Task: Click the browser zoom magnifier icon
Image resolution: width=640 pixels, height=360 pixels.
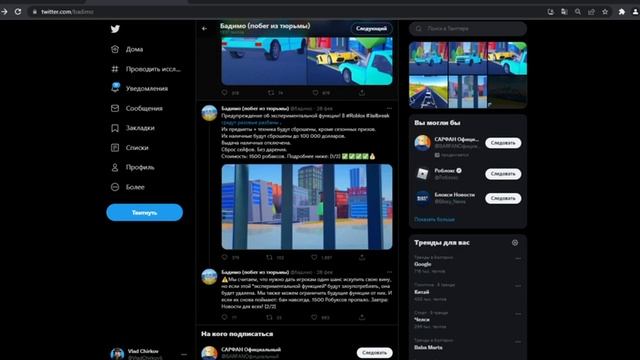Action: [578, 12]
